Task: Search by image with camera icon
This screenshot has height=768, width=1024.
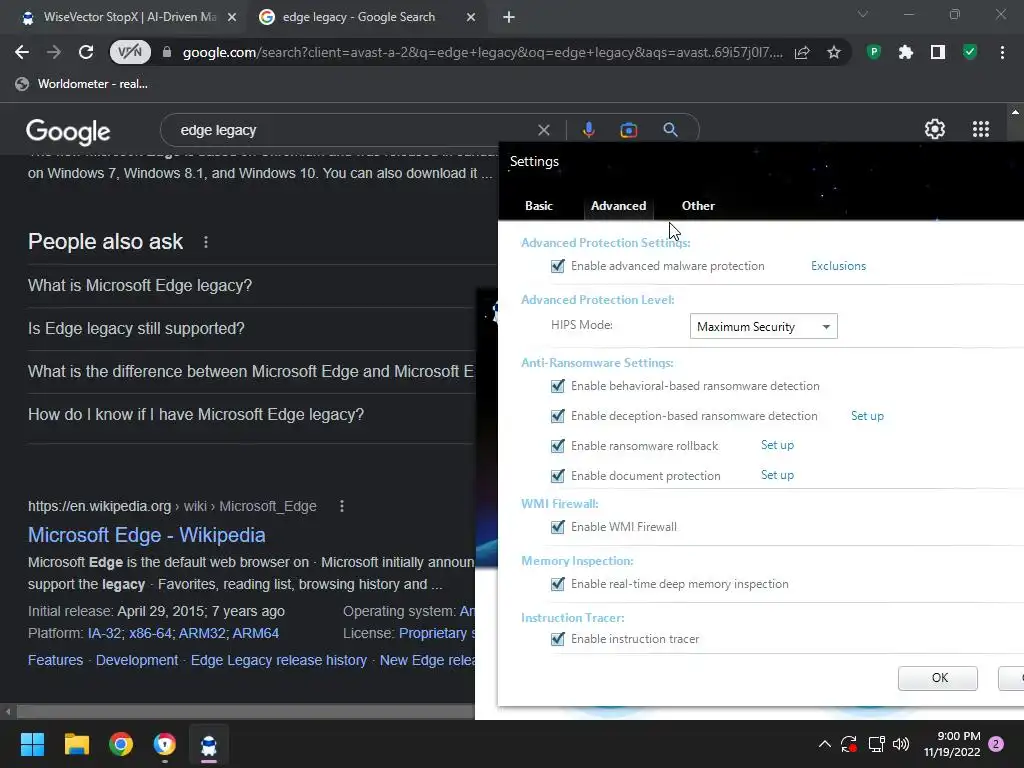Action: click(x=628, y=130)
